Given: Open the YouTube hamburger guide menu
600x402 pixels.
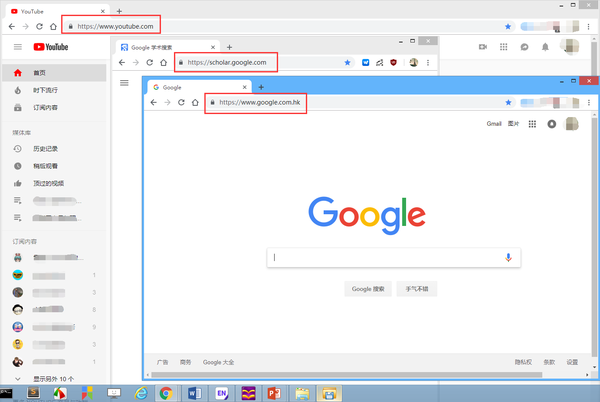Looking at the screenshot, I should pyautogui.click(x=18, y=47).
